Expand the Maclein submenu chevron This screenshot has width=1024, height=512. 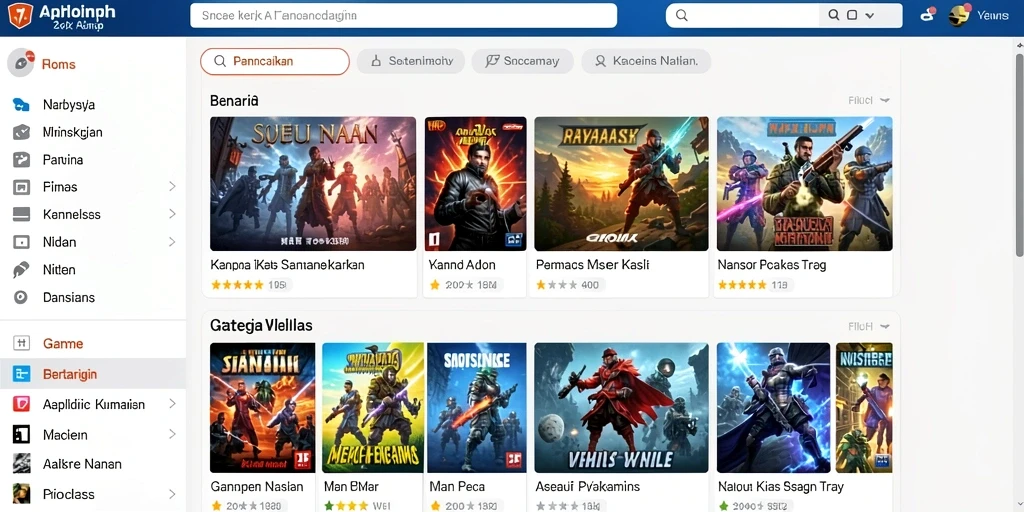click(x=172, y=434)
